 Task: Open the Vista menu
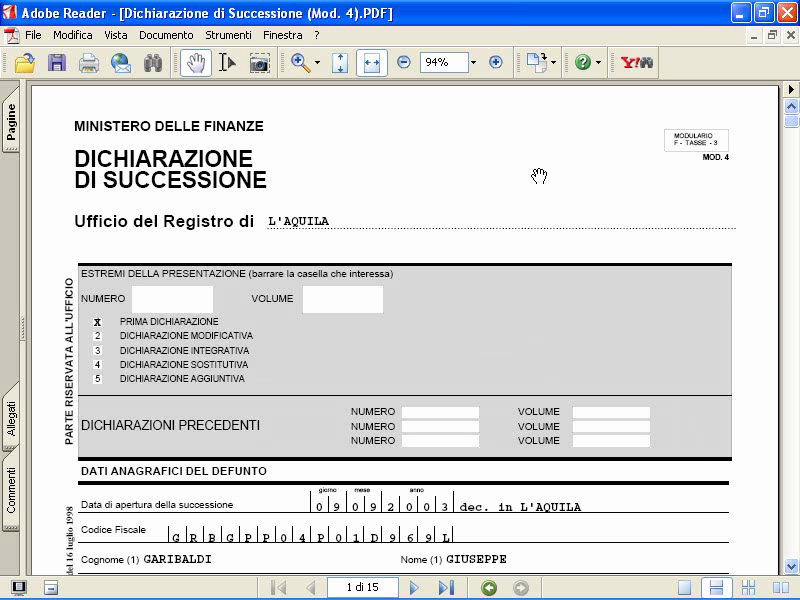[116, 35]
